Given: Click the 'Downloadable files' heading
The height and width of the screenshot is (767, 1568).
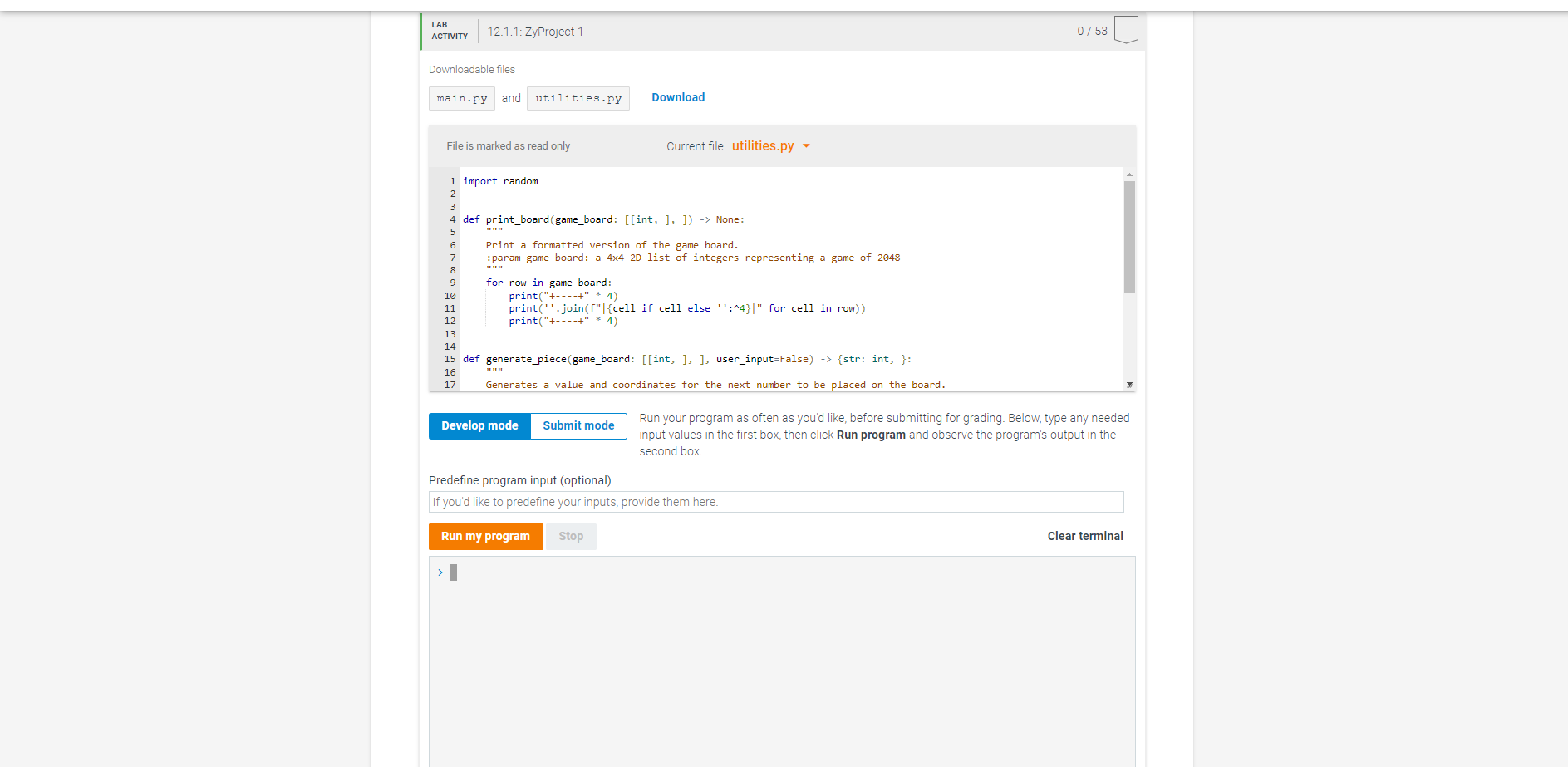Looking at the screenshot, I should tap(472, 70).
